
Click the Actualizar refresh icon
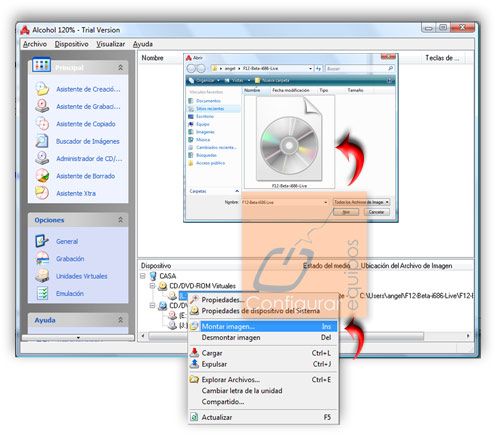click(194, 417)
